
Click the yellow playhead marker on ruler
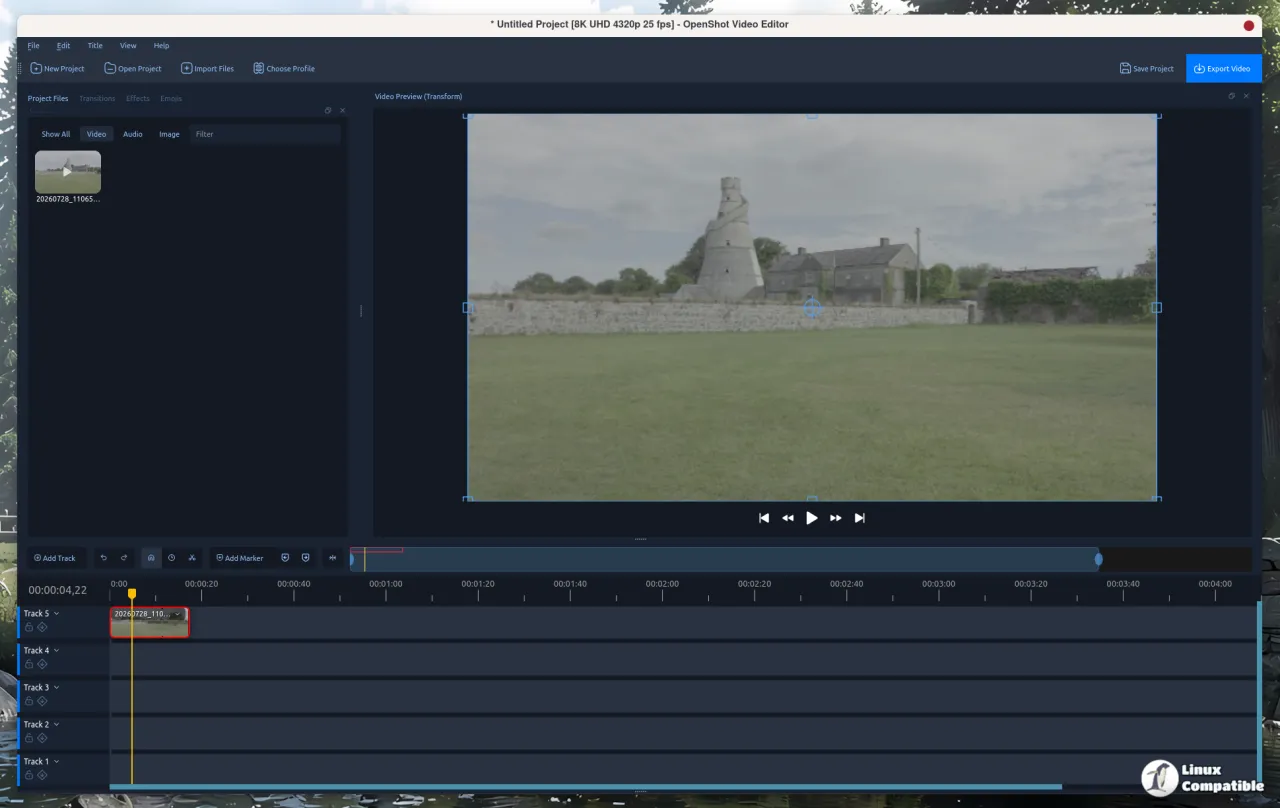tap(132, 593)
